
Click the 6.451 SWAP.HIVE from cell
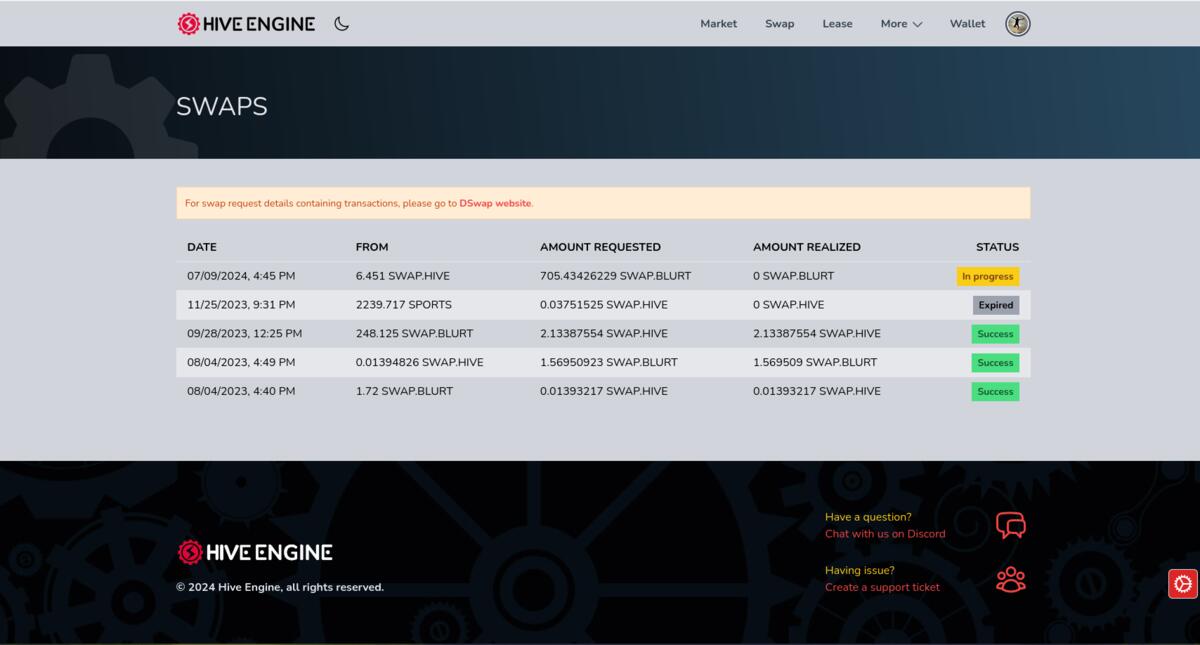tap(402, 276)
